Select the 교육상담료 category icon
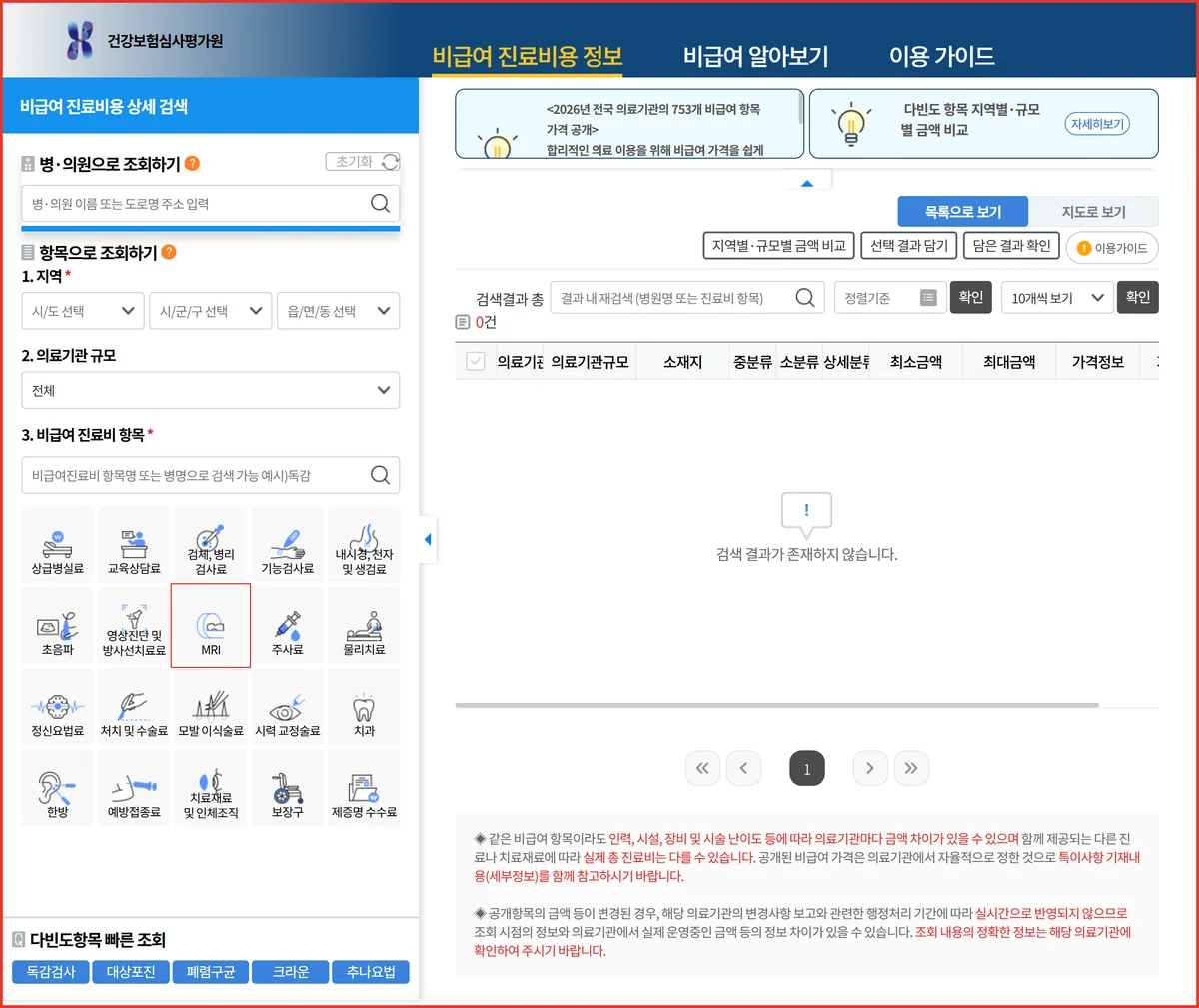The height and width of the screenshot is (1008, 1199). (x=134, y=544)
